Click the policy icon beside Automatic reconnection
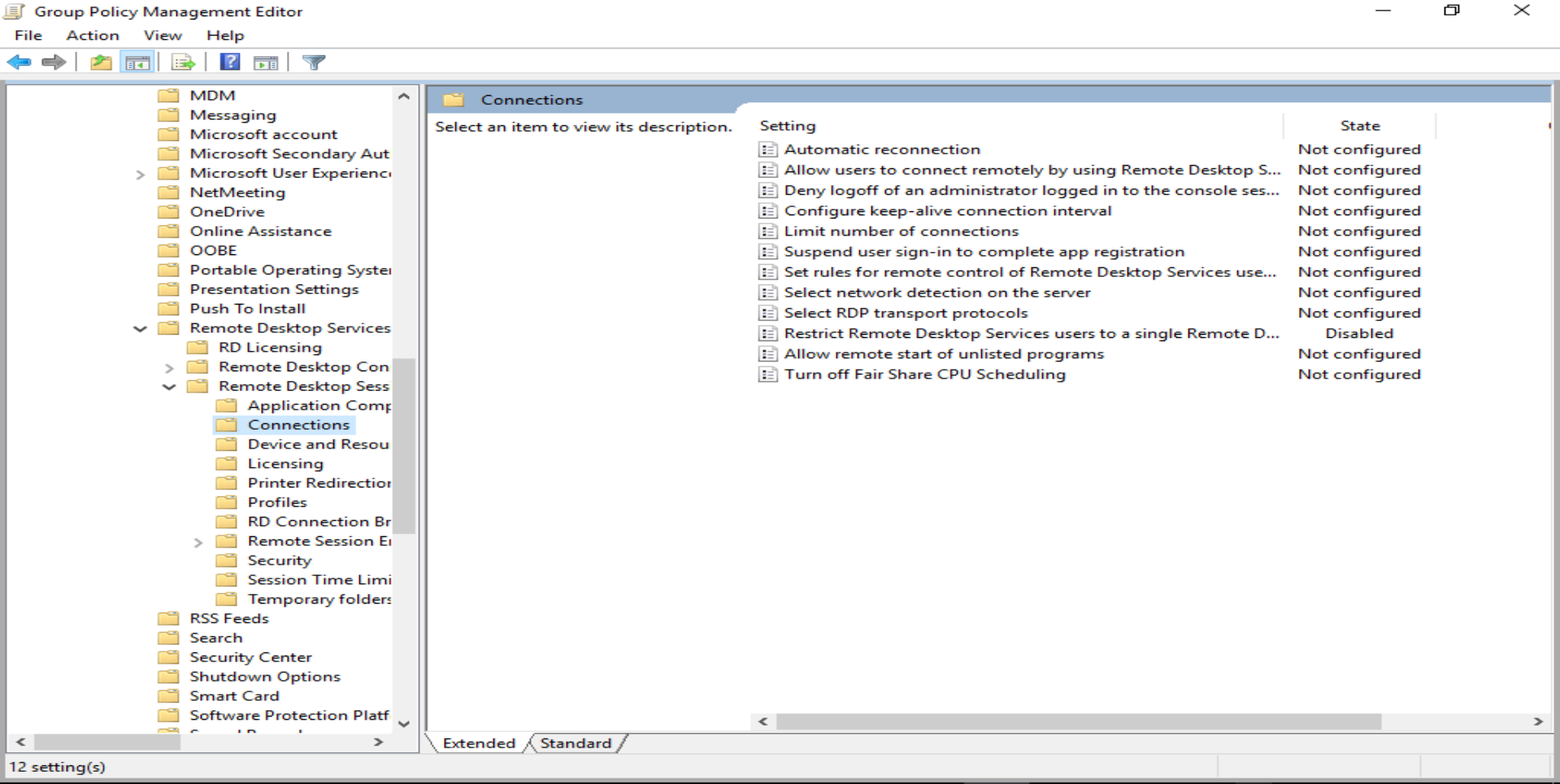Viewport: 1560px width, 784px height. tap(767, 149)
